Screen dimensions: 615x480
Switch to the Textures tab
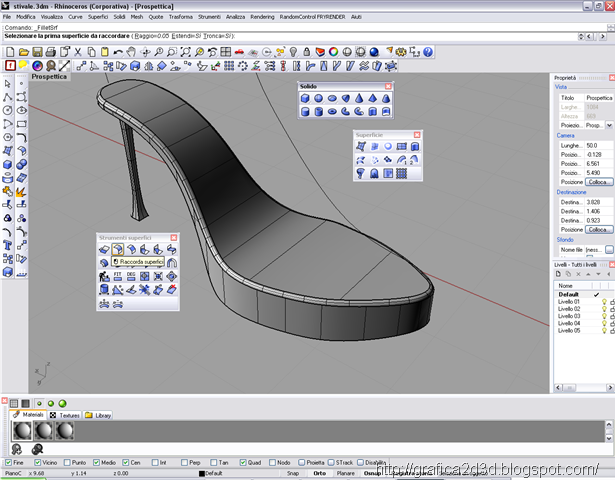click(65, 415)
